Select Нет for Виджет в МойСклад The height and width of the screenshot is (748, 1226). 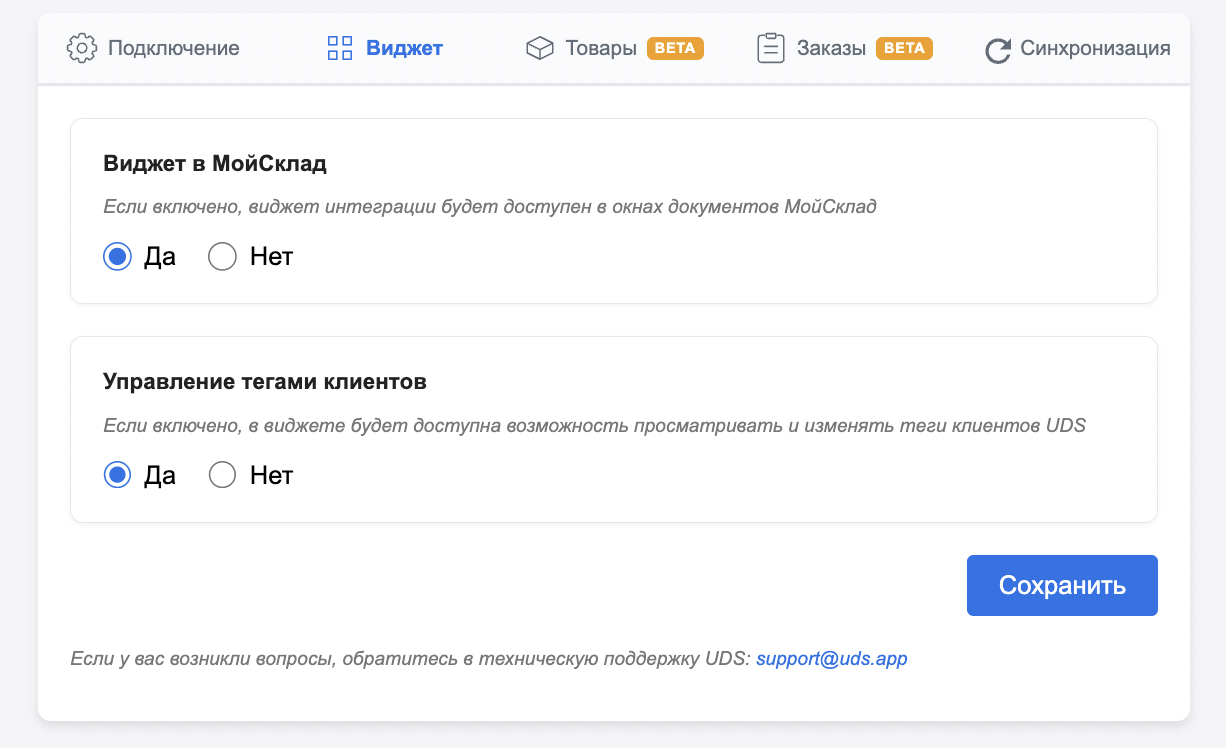click(222, 257)
